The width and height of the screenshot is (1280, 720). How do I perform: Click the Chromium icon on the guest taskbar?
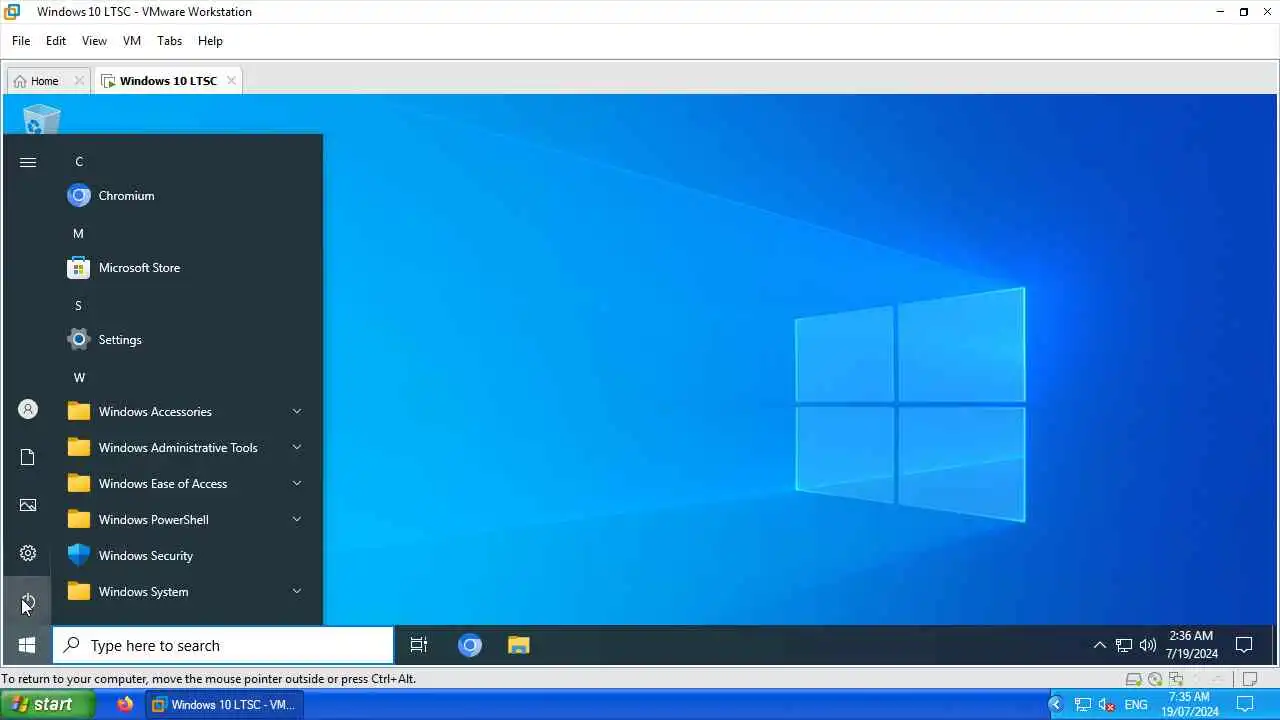pyautogui.click(x=470, y=645)
